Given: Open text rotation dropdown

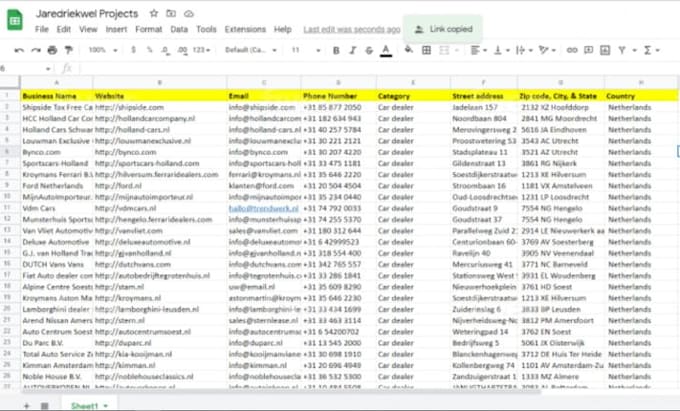Looking at the screenshot, I should coord(547,50).
